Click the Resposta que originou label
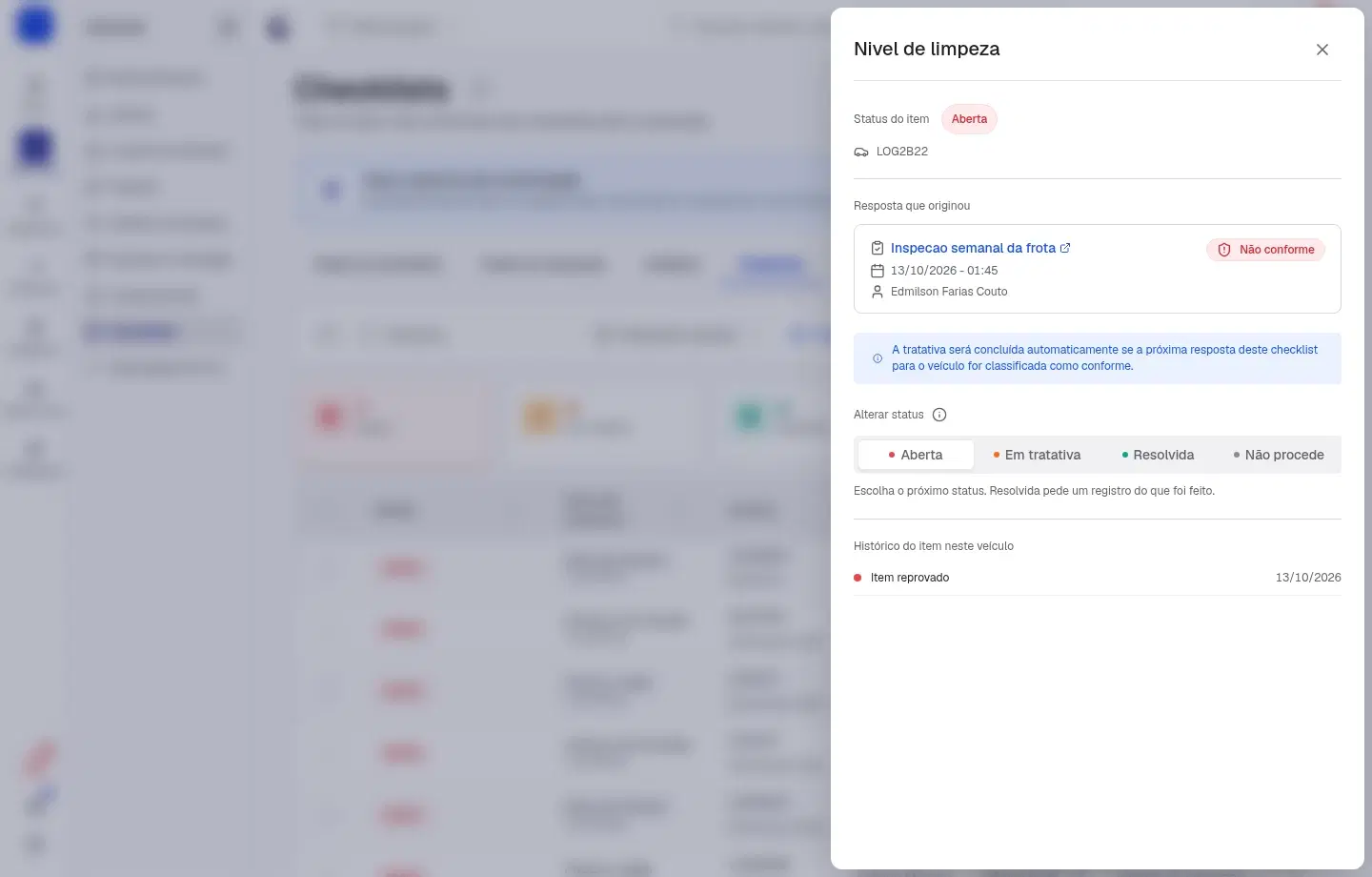This screenshot has height=877, width=1372. tap(912, 206)
